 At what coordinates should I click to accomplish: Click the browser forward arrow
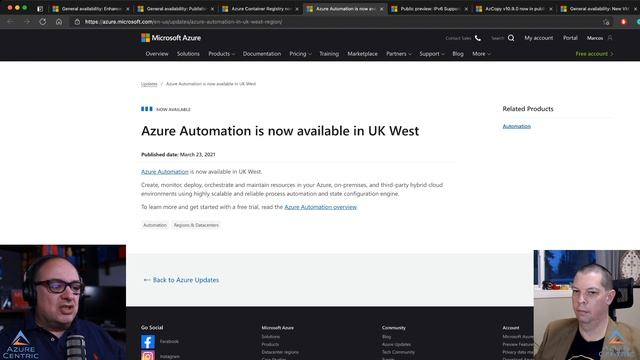27,22
